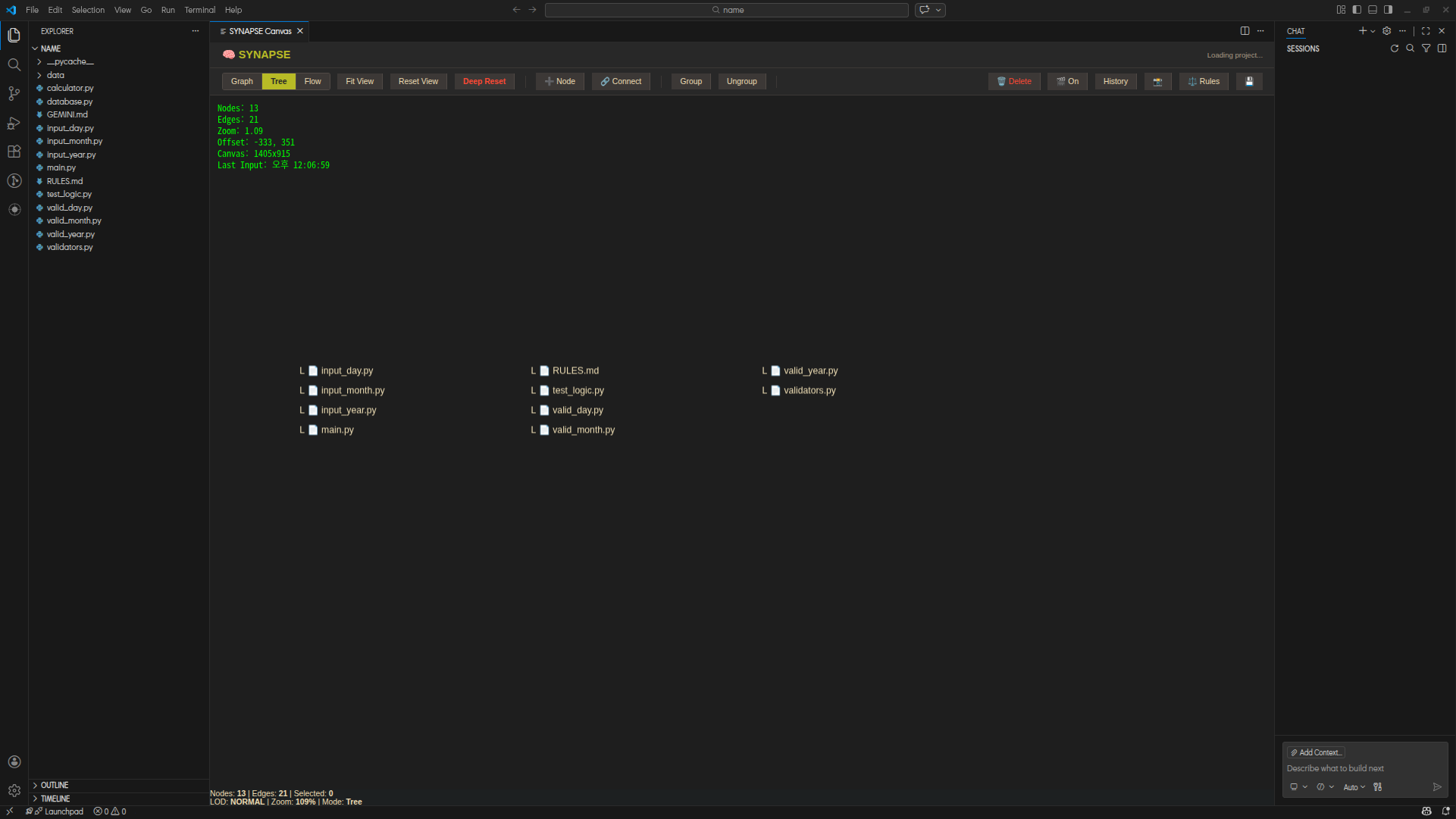Screen dimensions: 1456x819
Task: Open Source Control in activity bar
Action: 14,94
